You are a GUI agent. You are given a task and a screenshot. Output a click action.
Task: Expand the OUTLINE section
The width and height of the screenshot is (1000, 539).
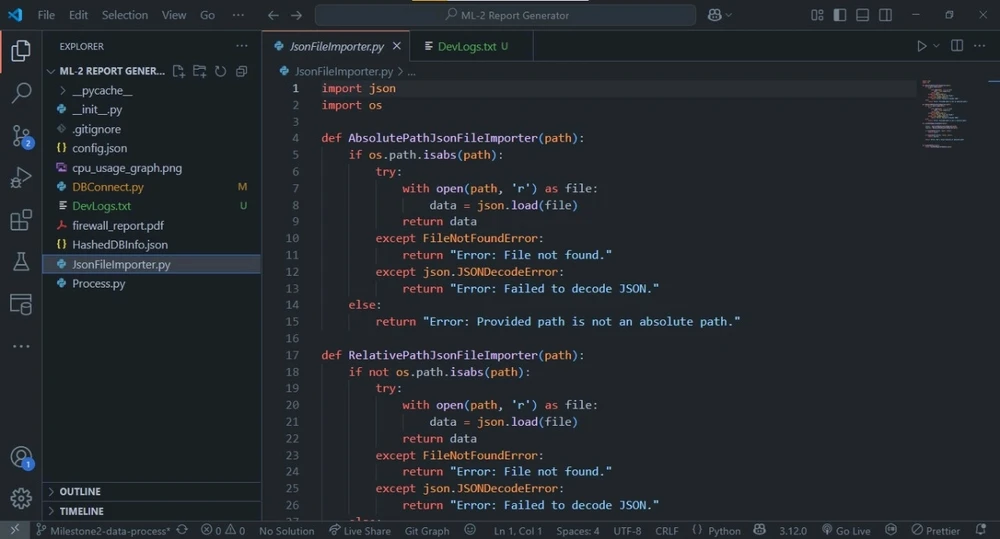(x=80, y=492)
